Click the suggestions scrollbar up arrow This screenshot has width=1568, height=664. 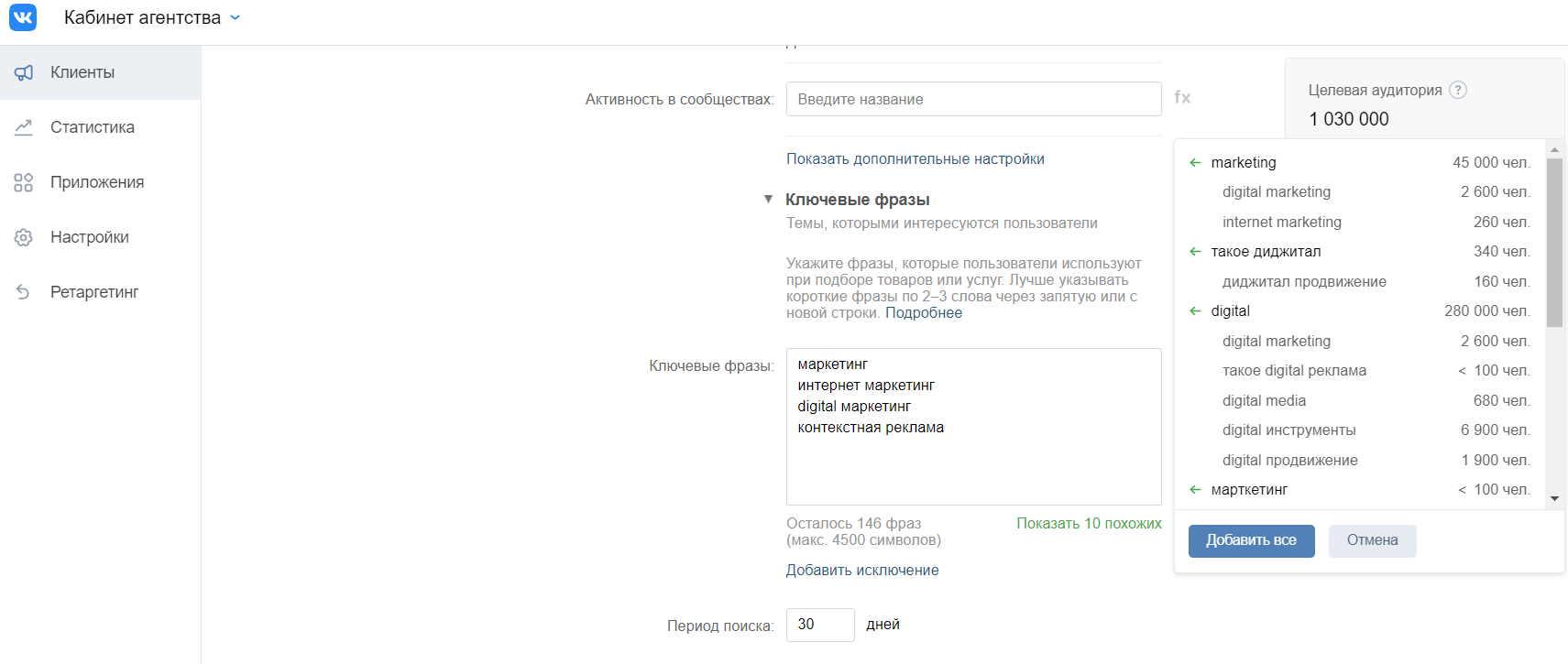[1554, 148]
